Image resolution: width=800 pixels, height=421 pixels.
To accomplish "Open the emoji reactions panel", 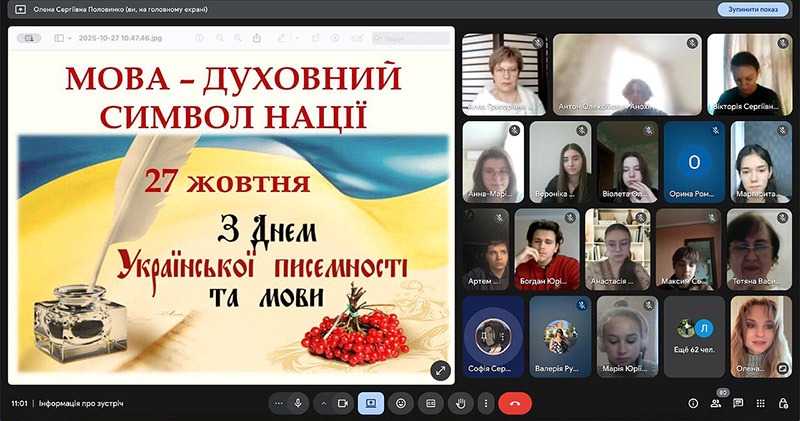I will click(x=401, y=403).
